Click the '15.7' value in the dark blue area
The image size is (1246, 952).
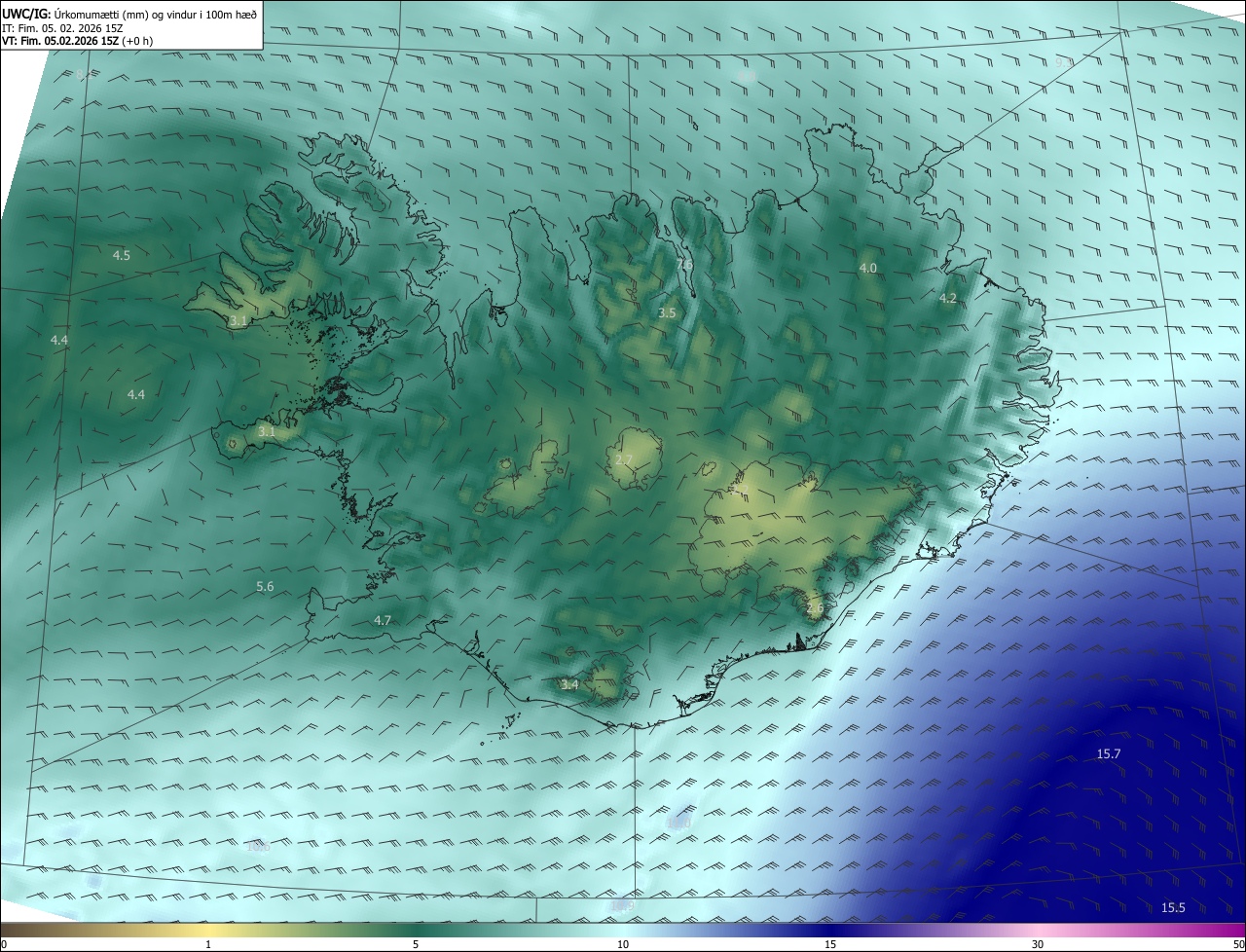1109,754
